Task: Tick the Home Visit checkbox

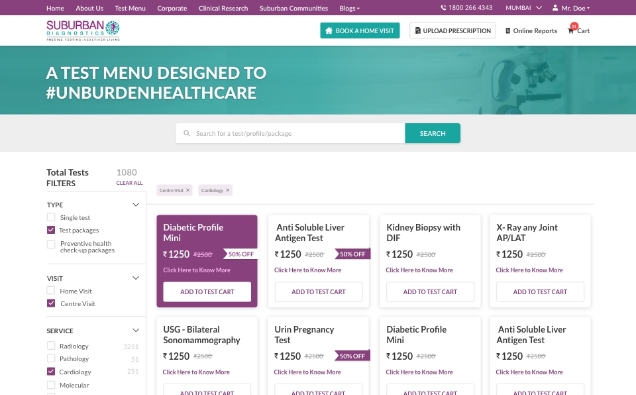Action: click(51, 291)
